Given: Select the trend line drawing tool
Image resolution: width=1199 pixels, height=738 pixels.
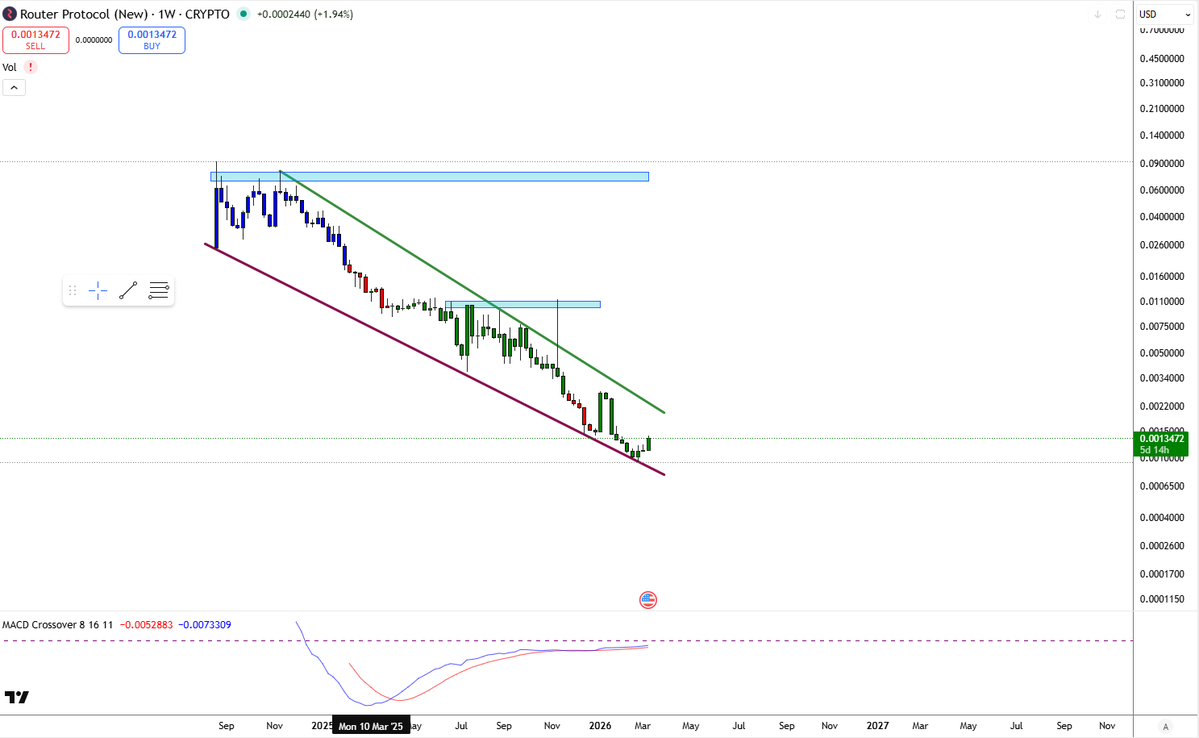Looking at the screenshot, I should pos(127,290).
